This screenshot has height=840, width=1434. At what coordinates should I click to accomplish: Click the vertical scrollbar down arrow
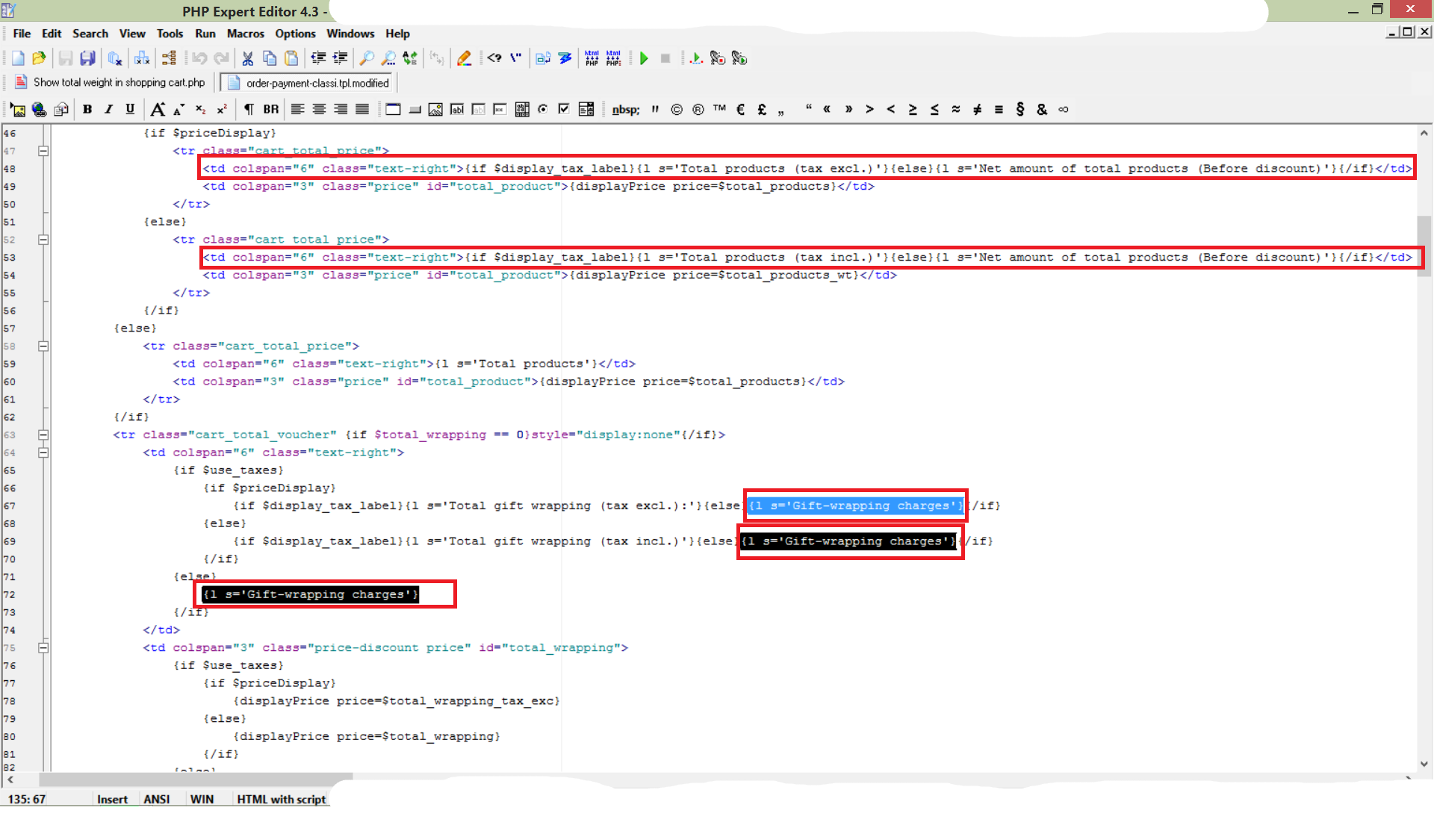coord(1424,764)
